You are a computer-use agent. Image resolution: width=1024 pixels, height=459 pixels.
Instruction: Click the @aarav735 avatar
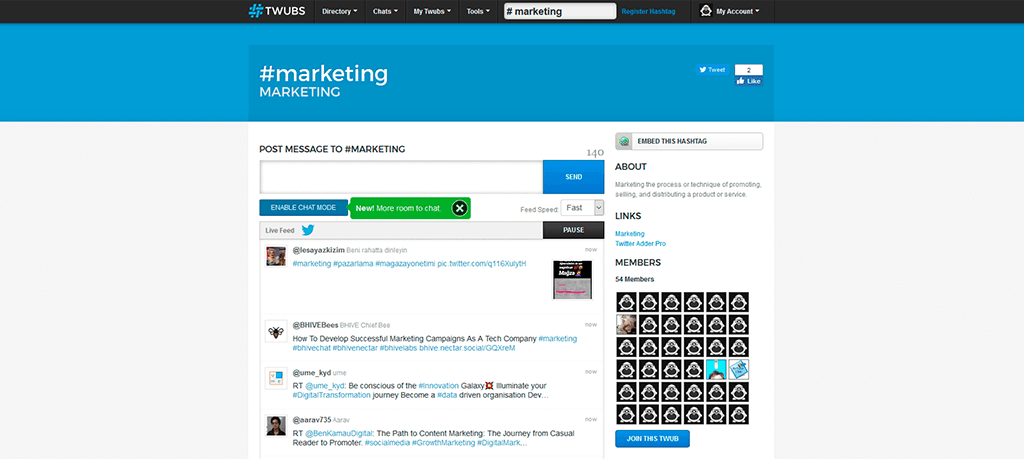click(276, 426)
